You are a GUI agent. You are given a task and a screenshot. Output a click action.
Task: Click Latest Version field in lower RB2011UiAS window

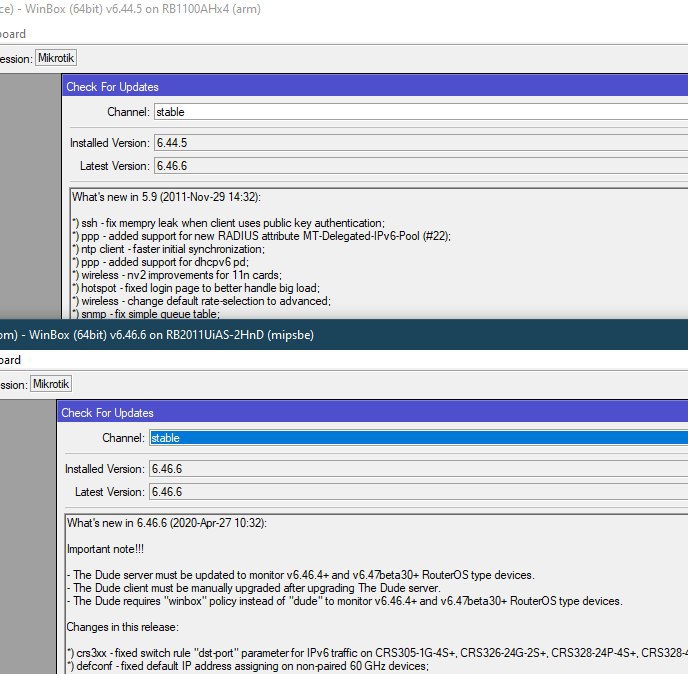click(418, 492)
